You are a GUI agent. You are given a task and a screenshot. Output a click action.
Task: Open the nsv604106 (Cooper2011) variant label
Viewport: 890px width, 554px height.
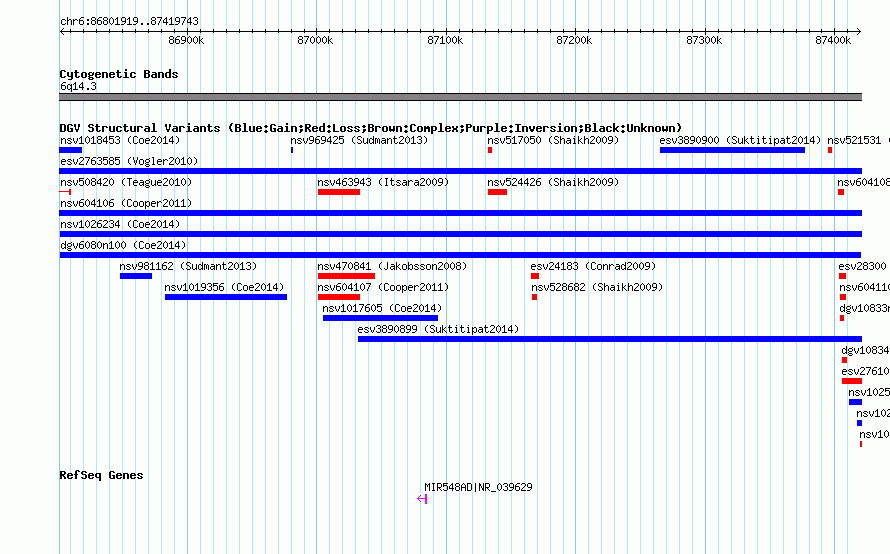coord(126,203)
